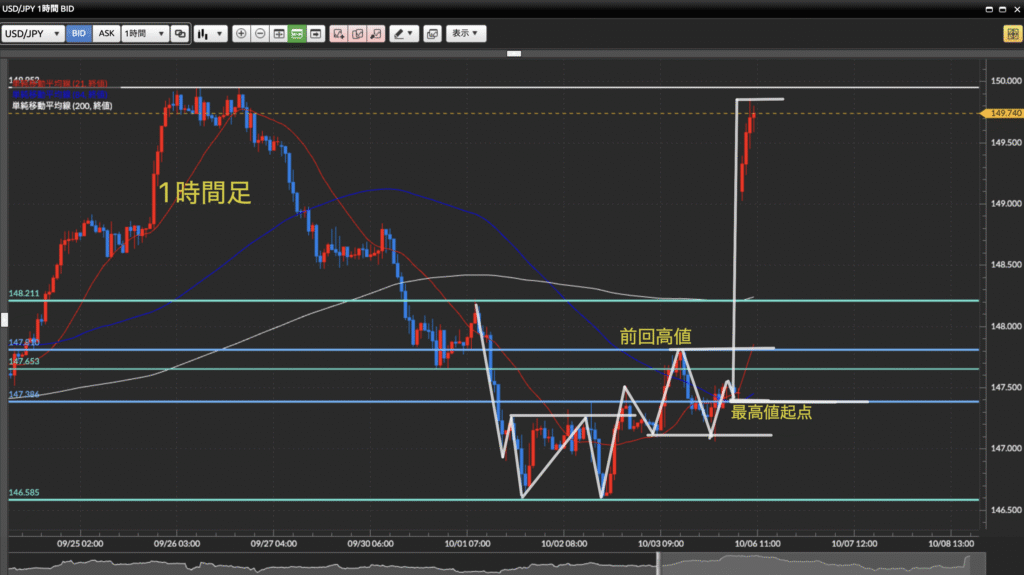Open the drawing pen tool menu
Image resolution: width=1024 pixels, height=575 pixels.
pyautogui.click(x=404, y=33)
